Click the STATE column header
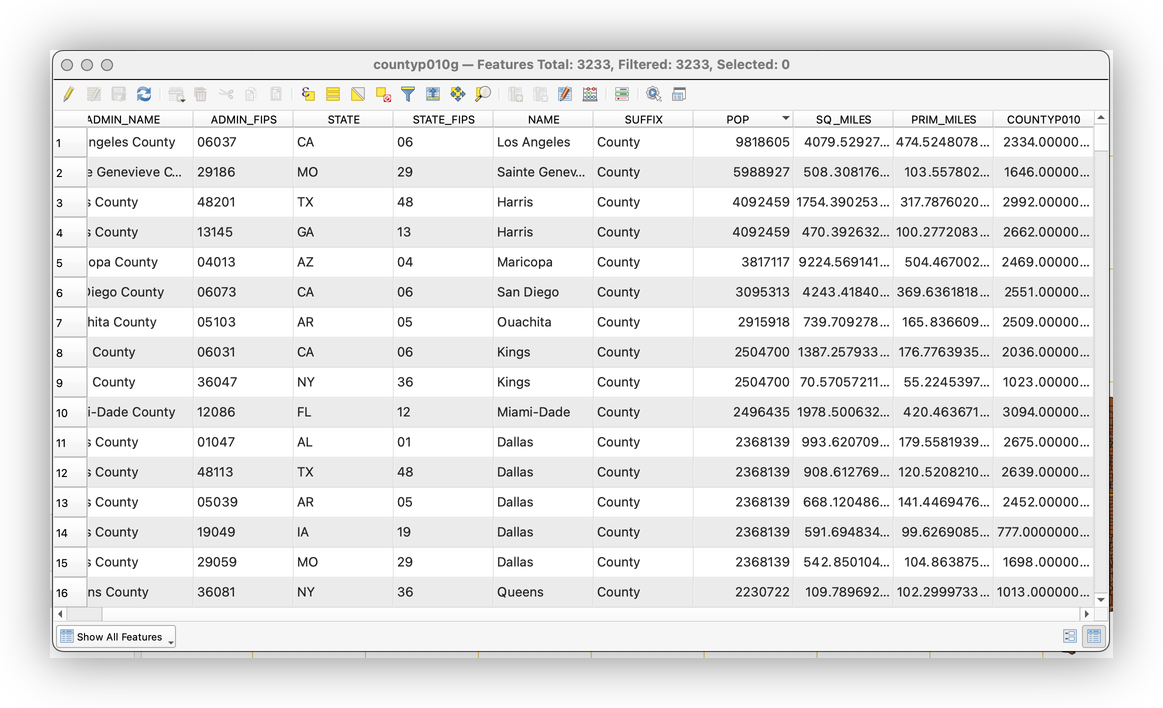 [343, 119]
